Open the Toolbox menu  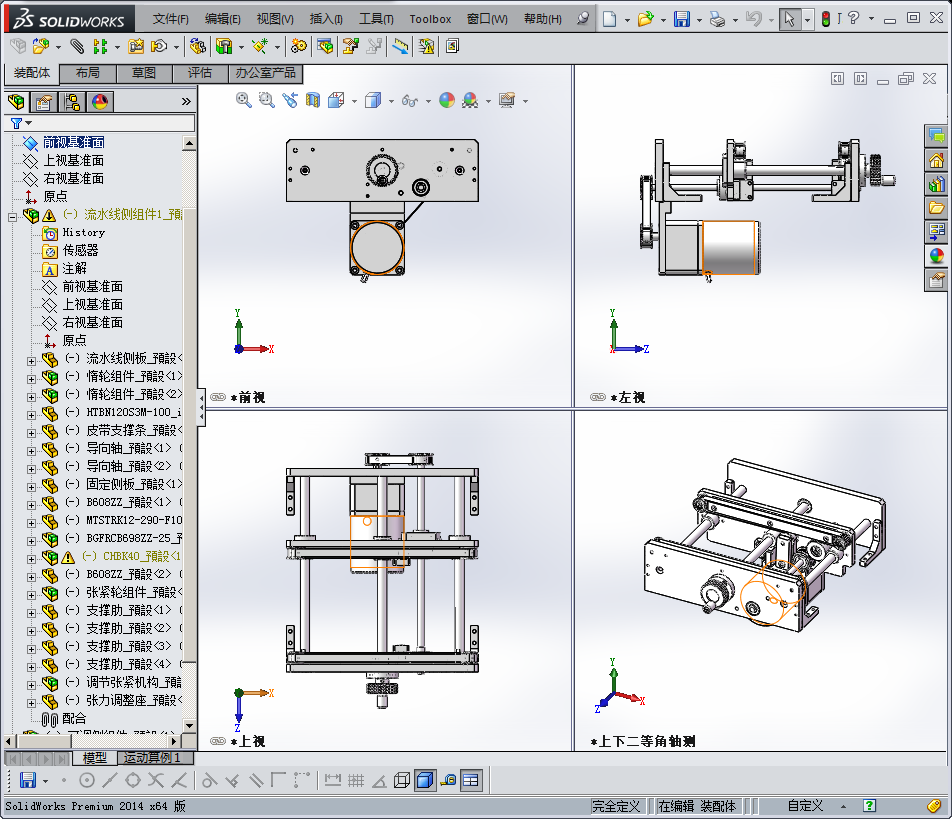click(x=430, y=19)
